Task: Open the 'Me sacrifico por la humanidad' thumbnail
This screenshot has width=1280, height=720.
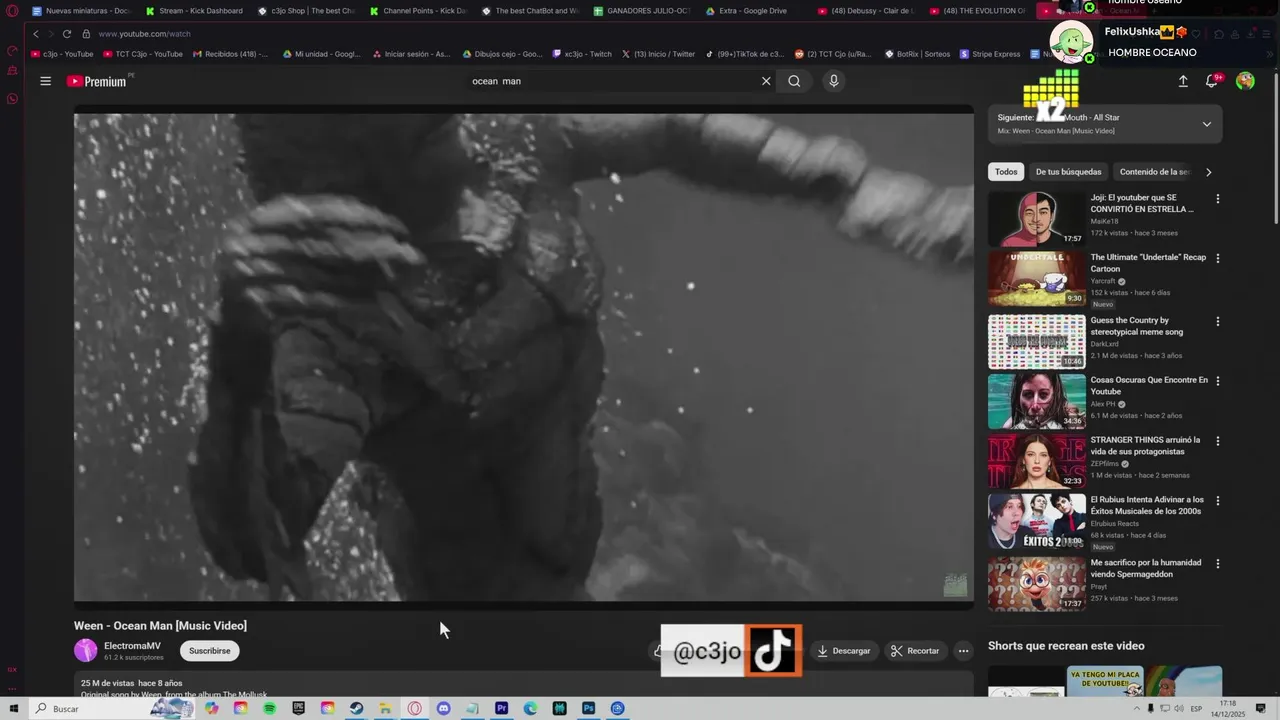Action: (x=1036, y=584)
